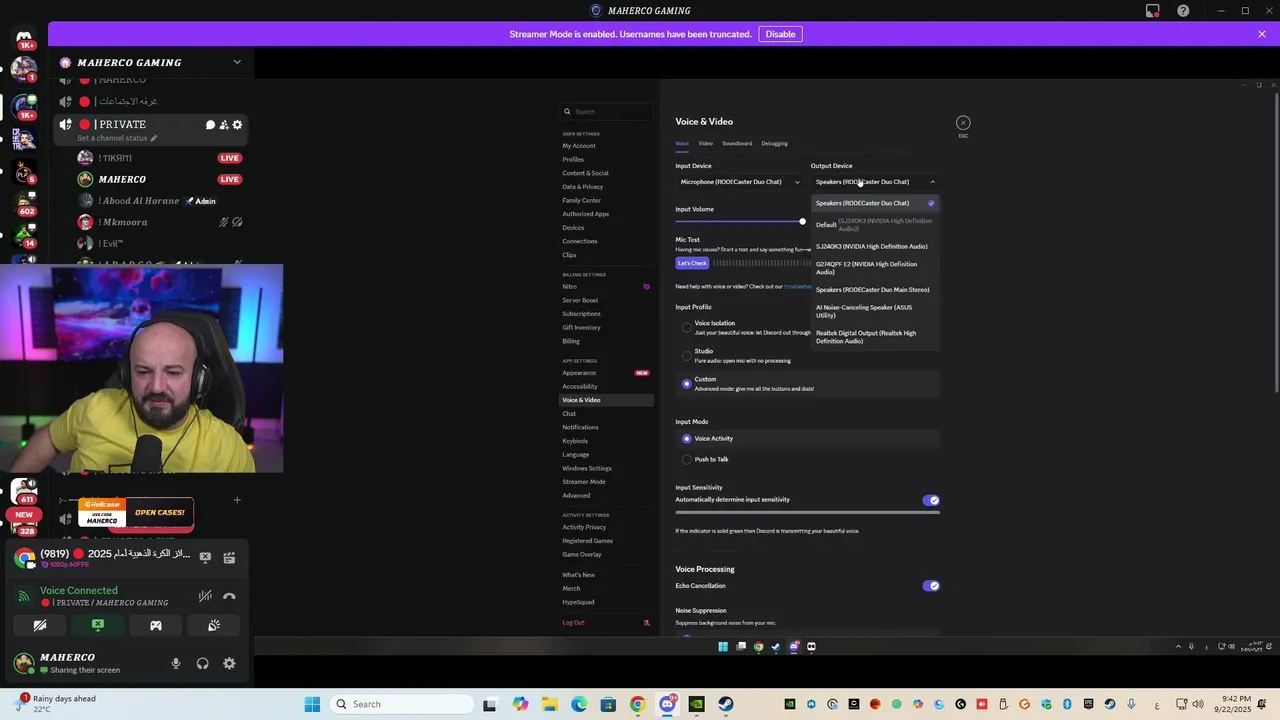Select Voice Activity input mode
Image resolution: width=1280 pixels, height=720 pixels.
(687, 438)
